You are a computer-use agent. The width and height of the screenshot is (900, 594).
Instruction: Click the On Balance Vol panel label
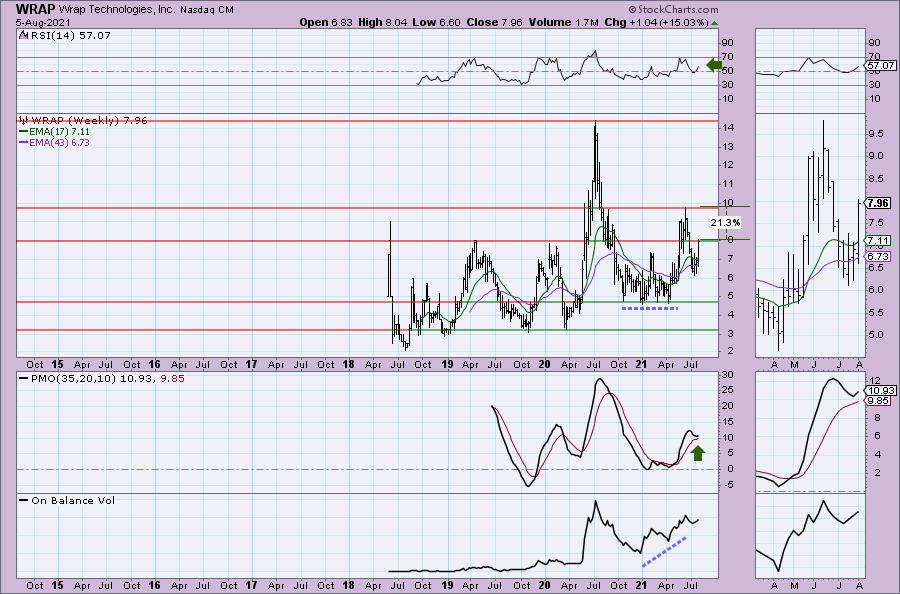click(73, 501)
